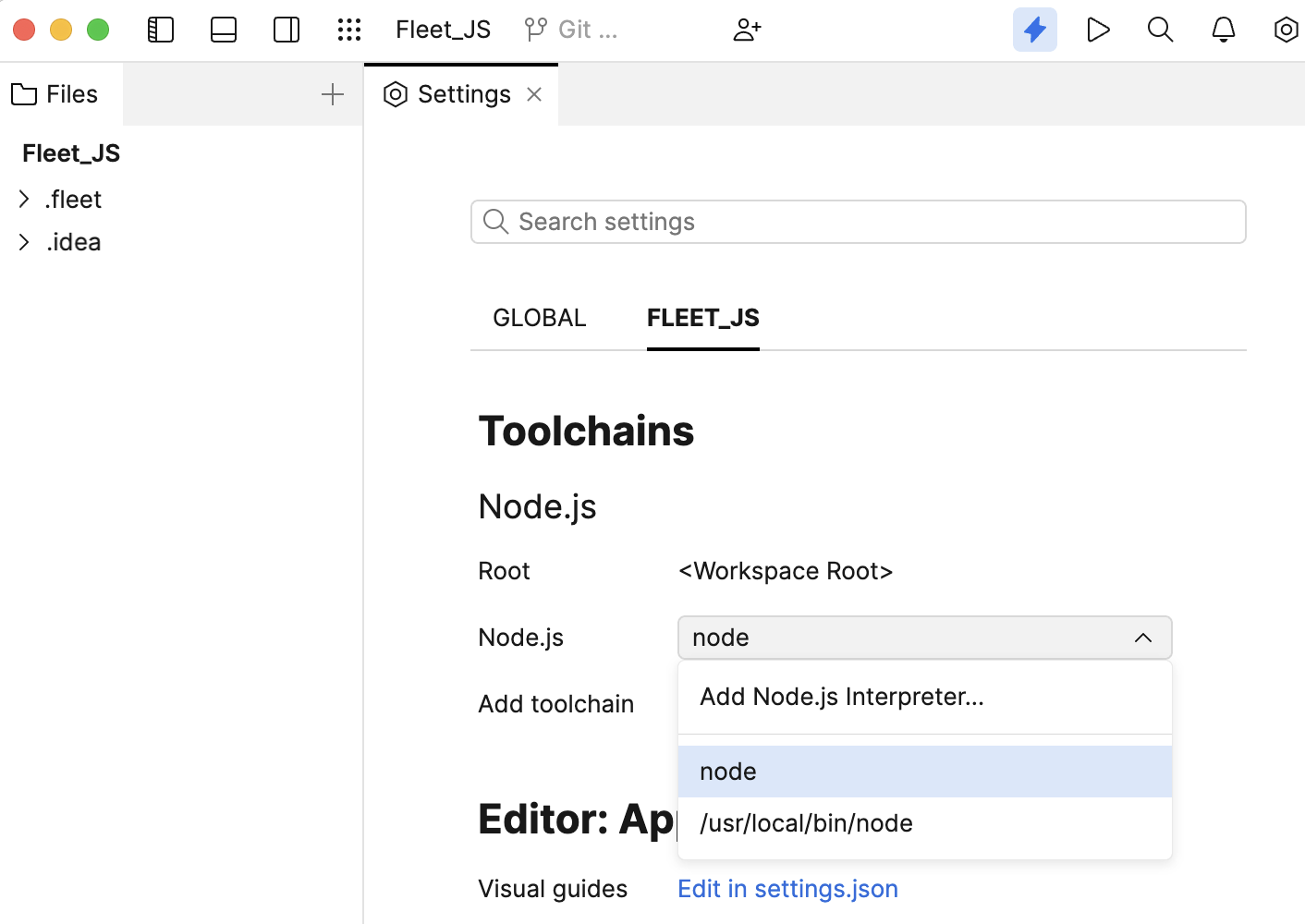Expand the .idea folder
The height and width of the screenshot is (924, 1305).
click(x=24, y=241)
